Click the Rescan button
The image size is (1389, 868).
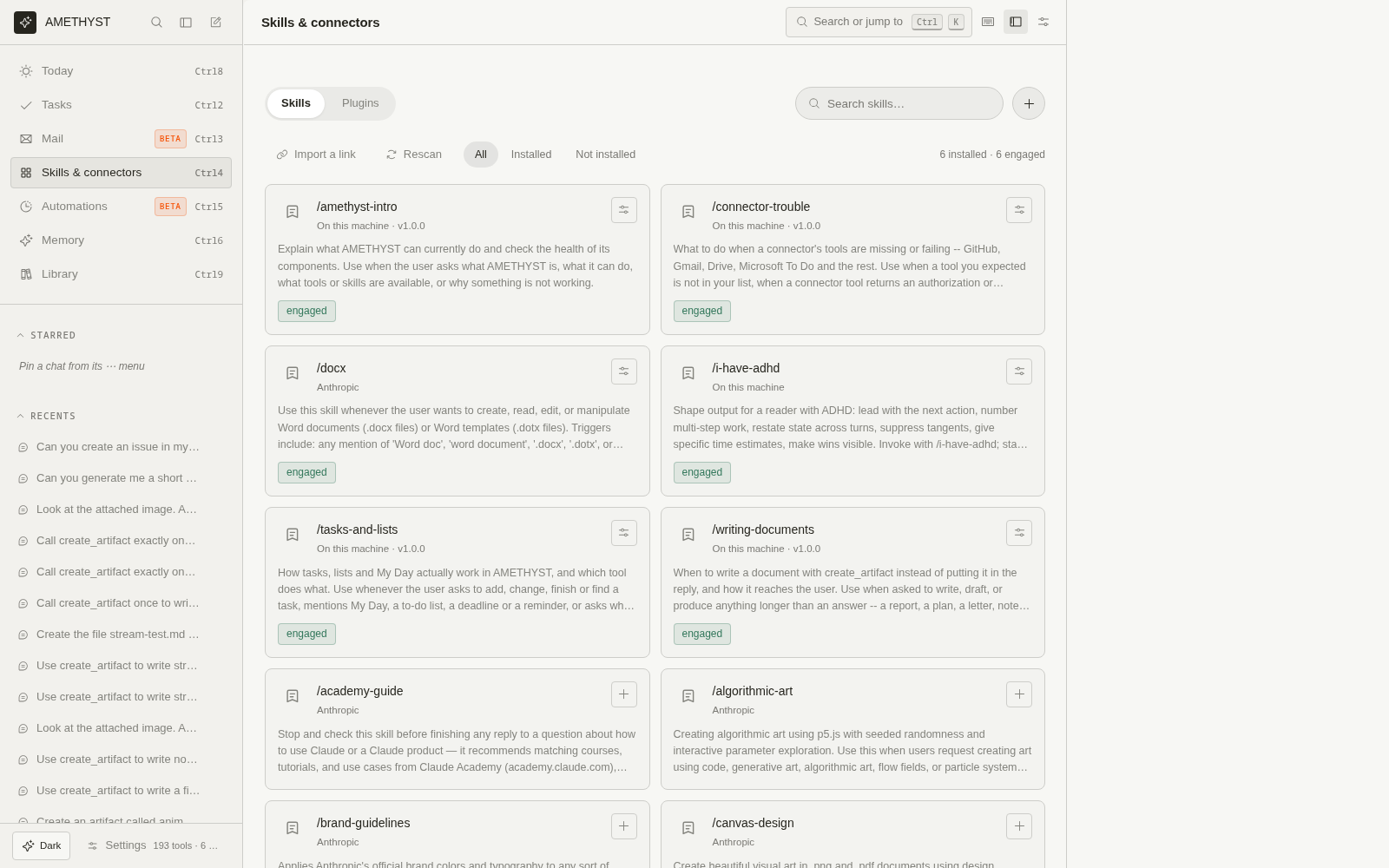(414, 155)
